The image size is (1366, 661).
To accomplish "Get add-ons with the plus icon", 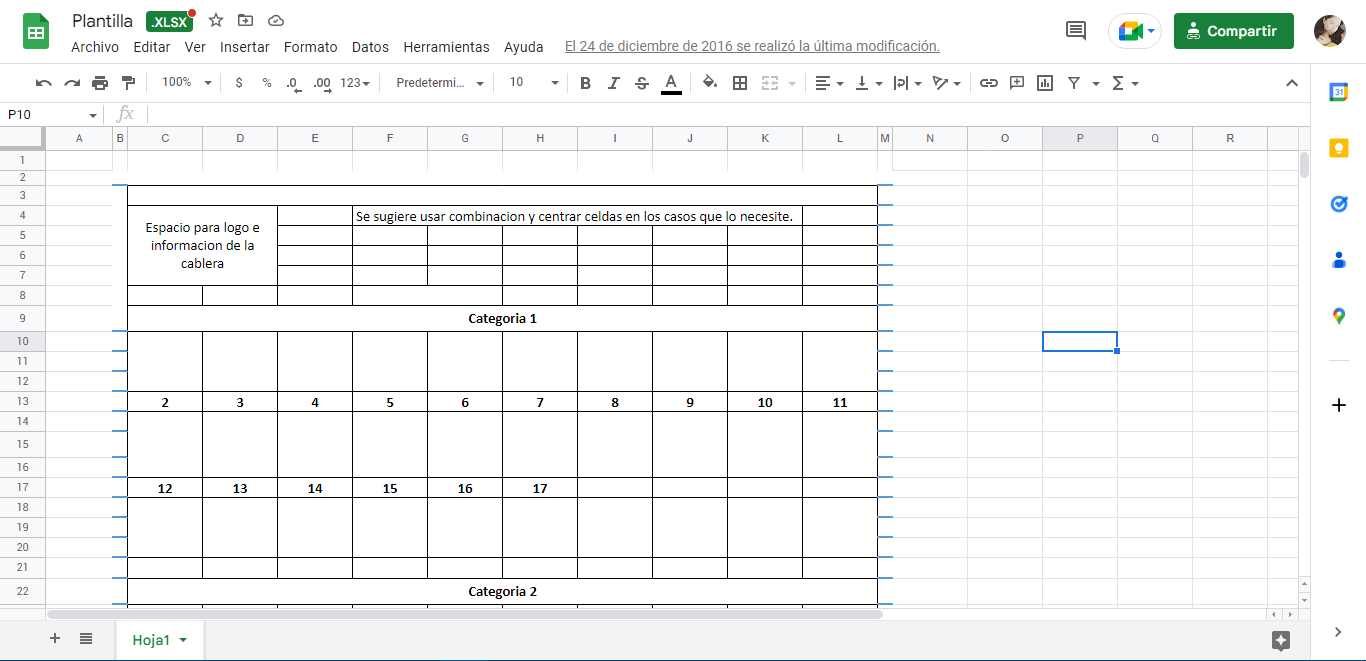I will point(1339,405).
